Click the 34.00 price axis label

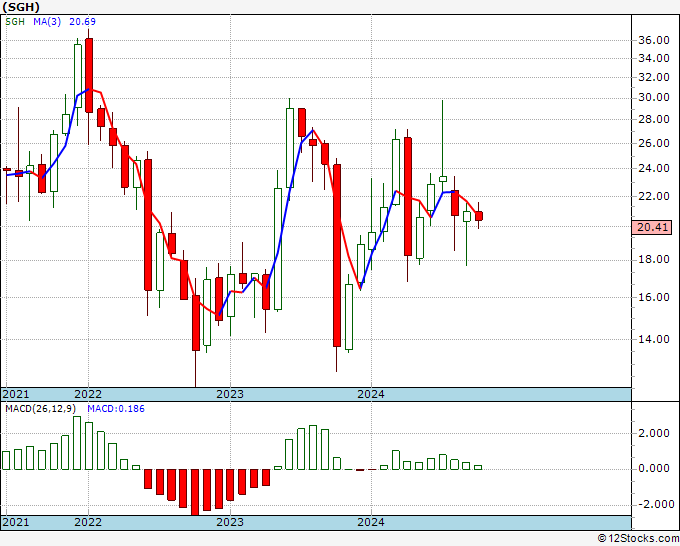654,58
